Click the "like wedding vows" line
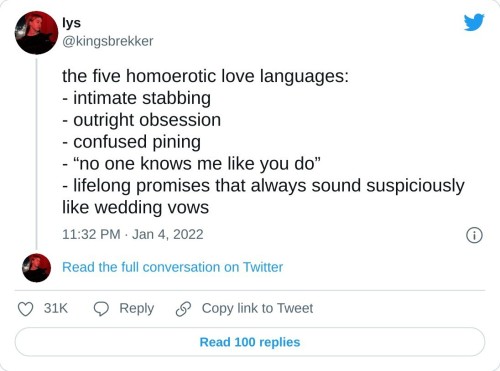The image size is (500, 371). [136, 207]
